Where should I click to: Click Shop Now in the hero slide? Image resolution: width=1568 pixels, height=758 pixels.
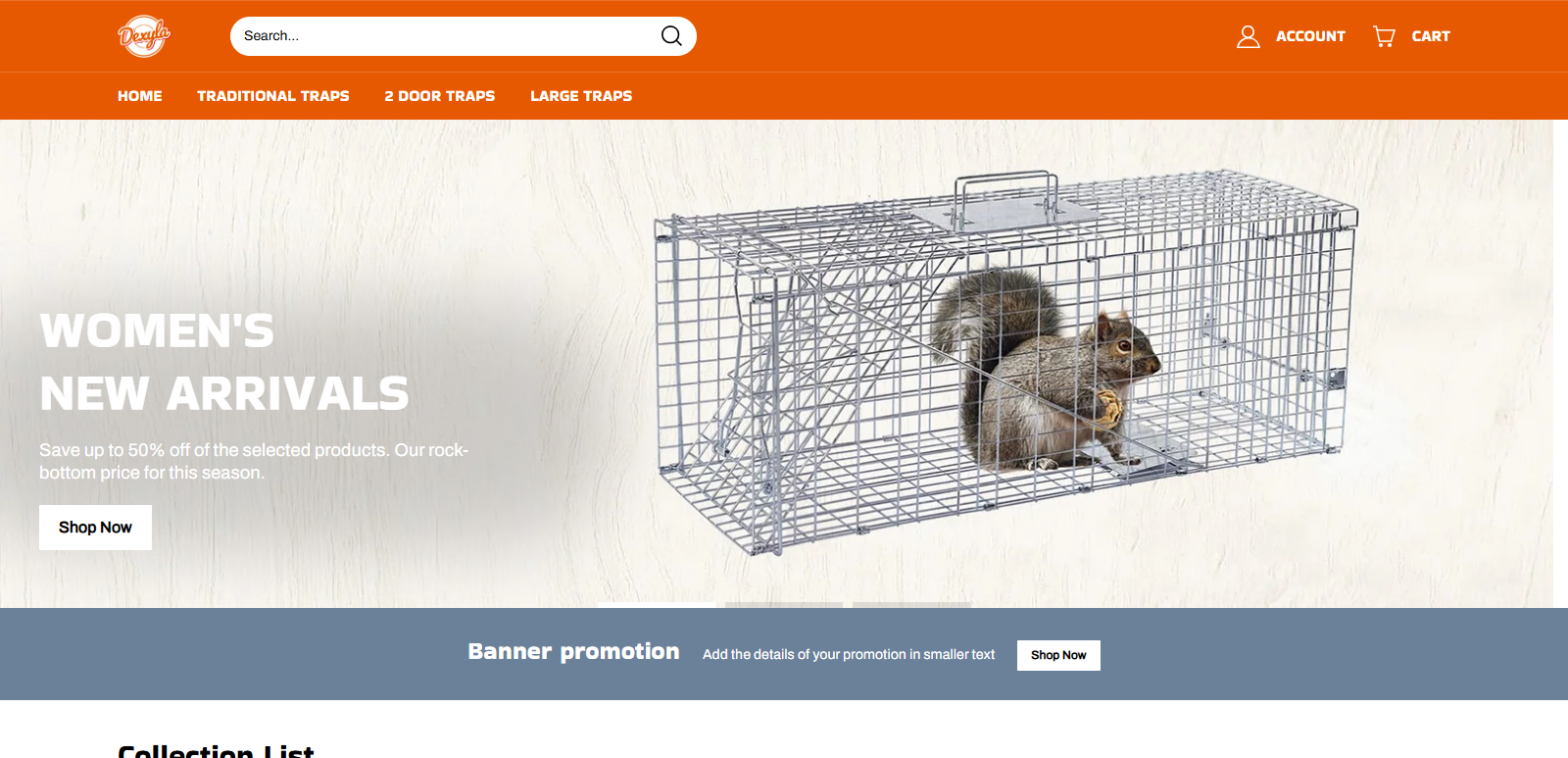click(x=95, y=528)
